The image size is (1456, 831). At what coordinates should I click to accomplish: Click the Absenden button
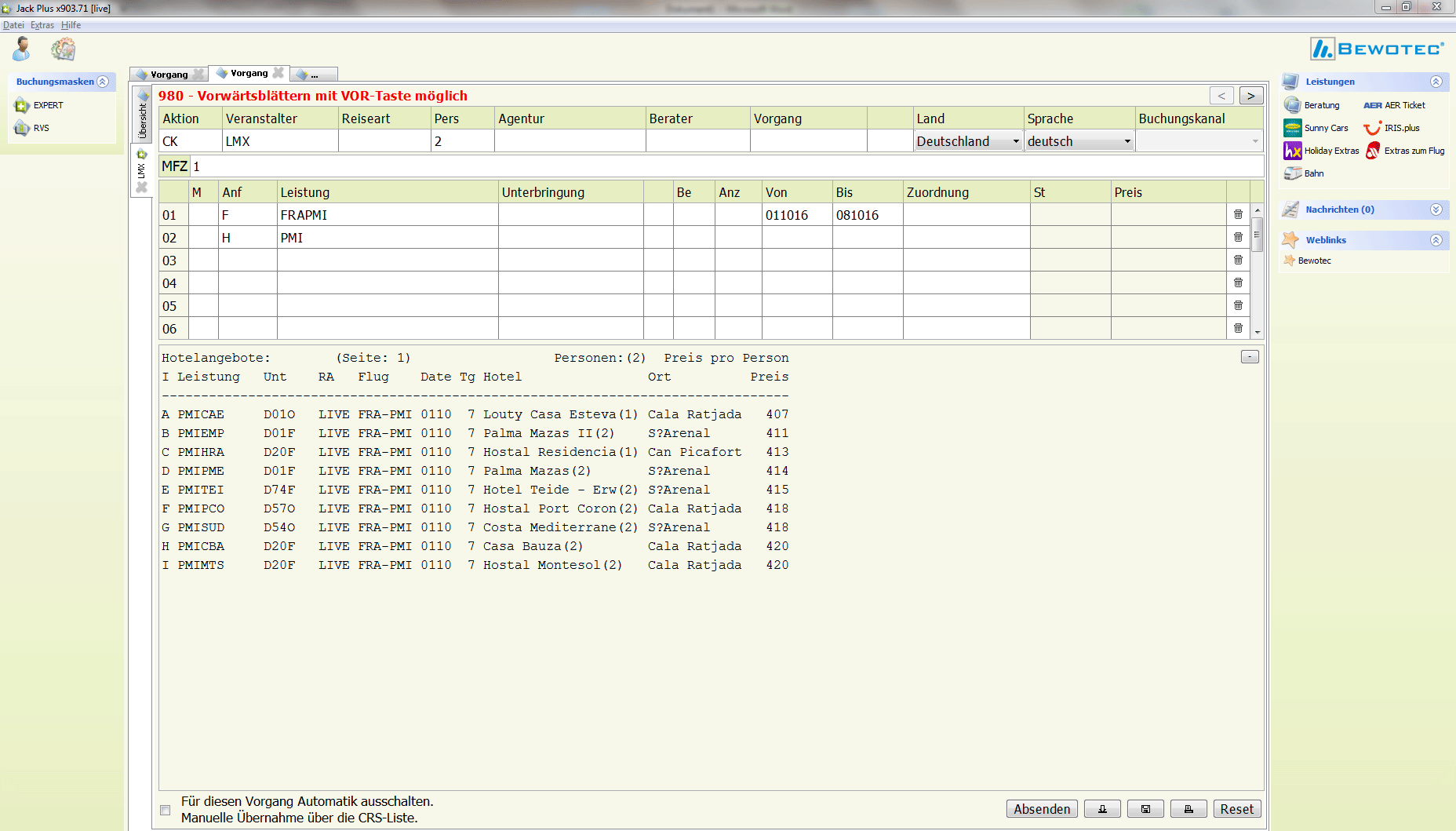[x=1042, y=809]
